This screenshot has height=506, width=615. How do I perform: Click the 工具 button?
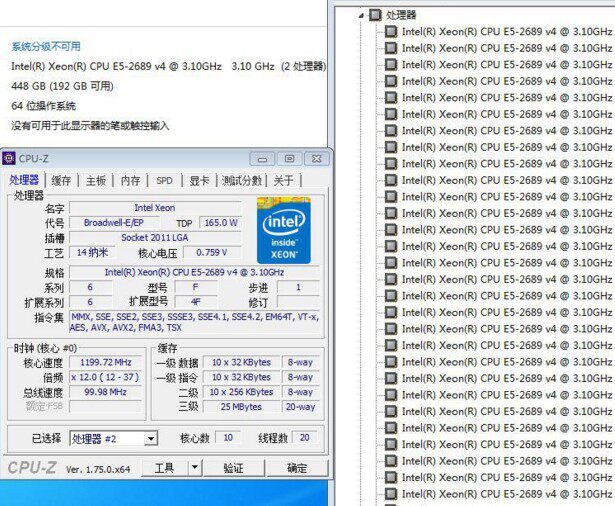[x=165, y=468]
